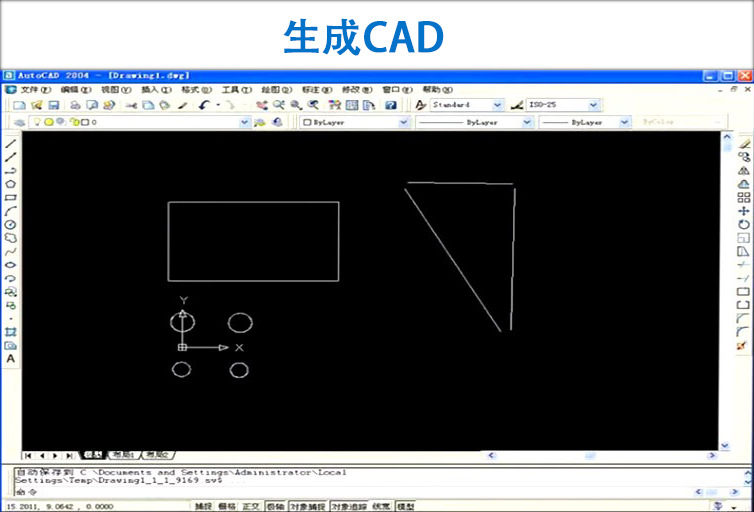
Task: Toggle 对象捕捉 object snap in status bar
Action: click(308, 506)
